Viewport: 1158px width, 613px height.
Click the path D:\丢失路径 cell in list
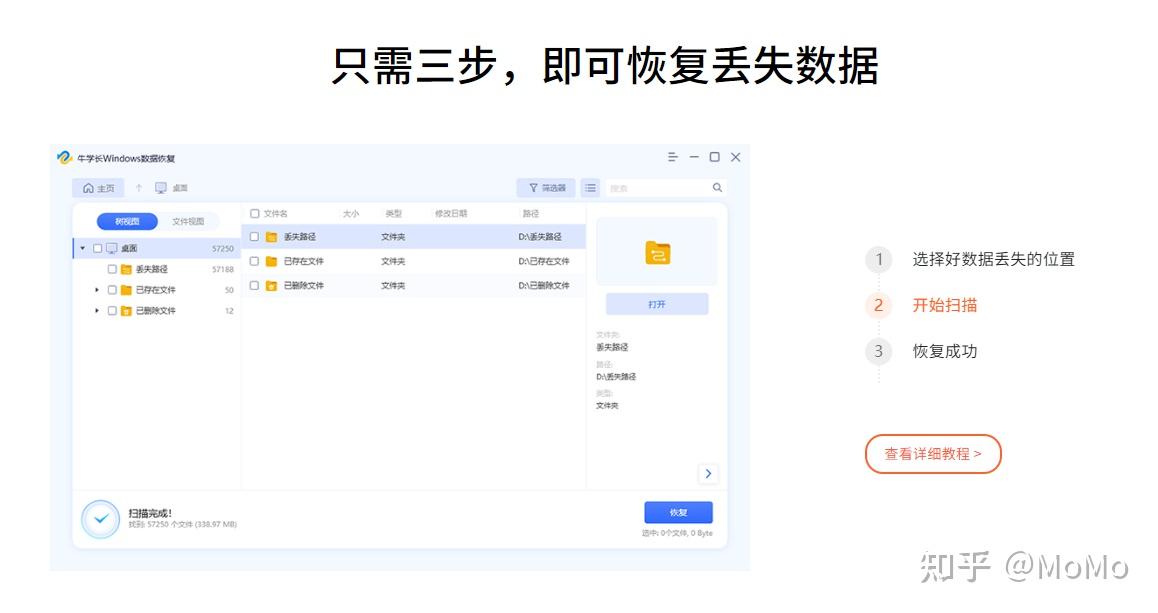point(540,237)
